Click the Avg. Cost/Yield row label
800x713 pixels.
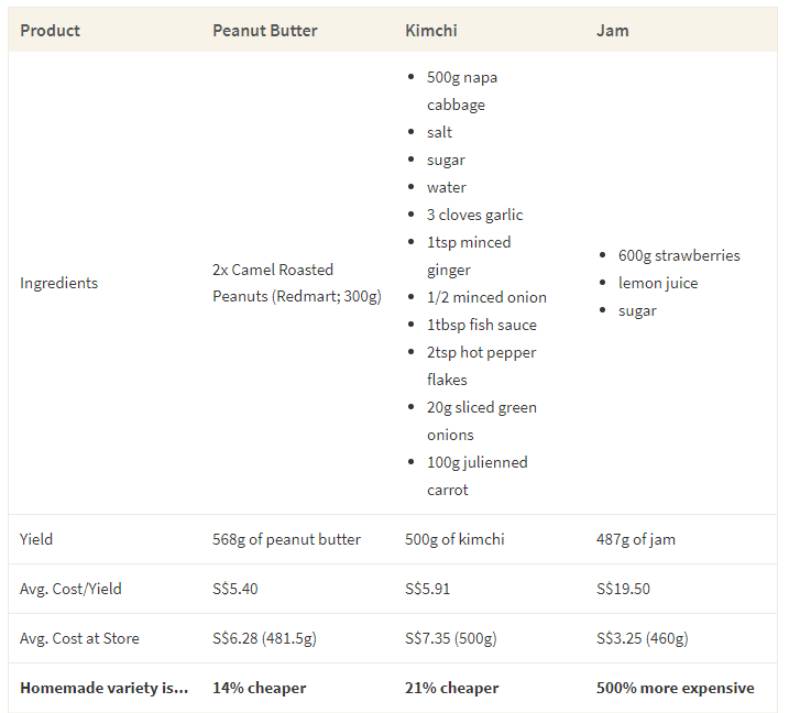70,589
